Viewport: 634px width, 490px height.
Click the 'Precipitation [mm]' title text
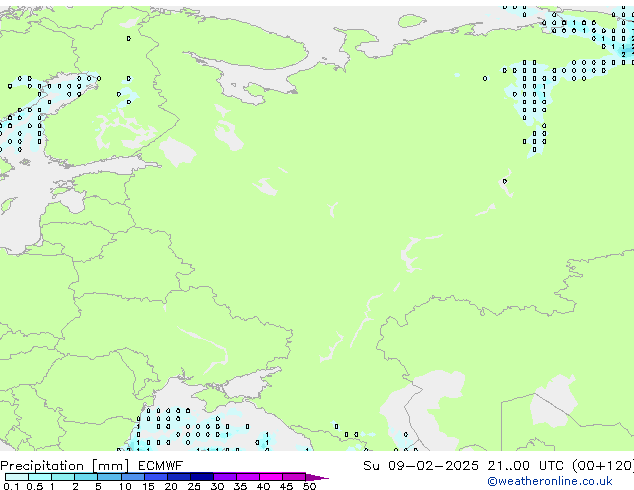click(65, 466)
